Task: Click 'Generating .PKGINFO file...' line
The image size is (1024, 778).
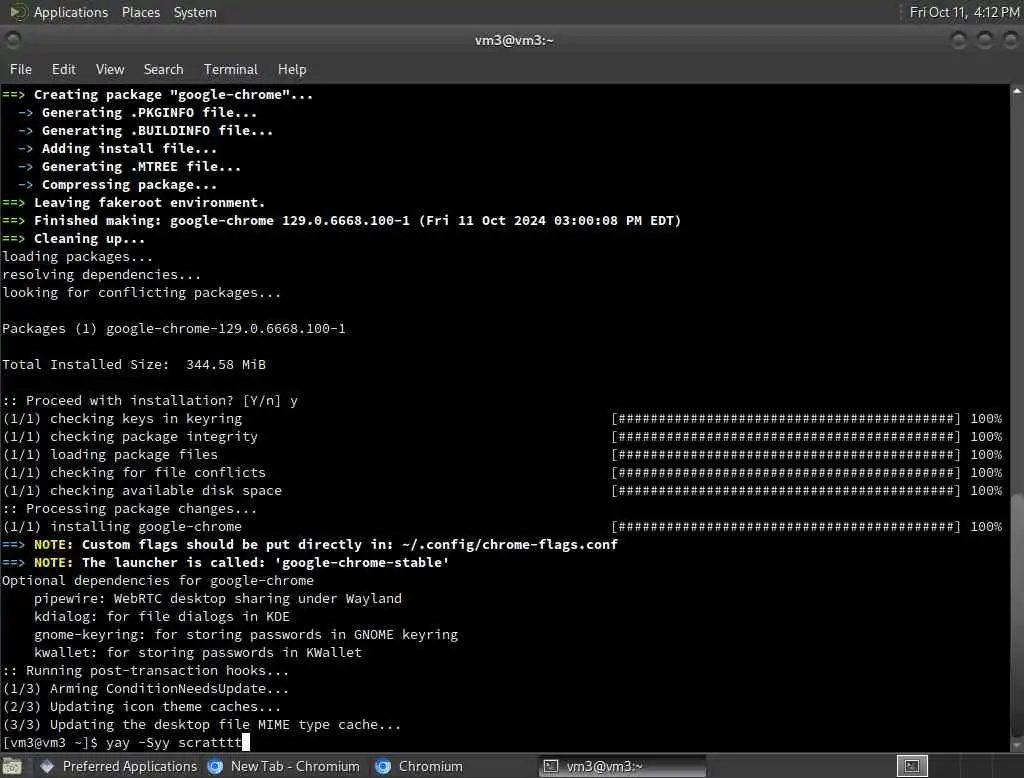Action: pyautogui.click(x=138, y=112)
